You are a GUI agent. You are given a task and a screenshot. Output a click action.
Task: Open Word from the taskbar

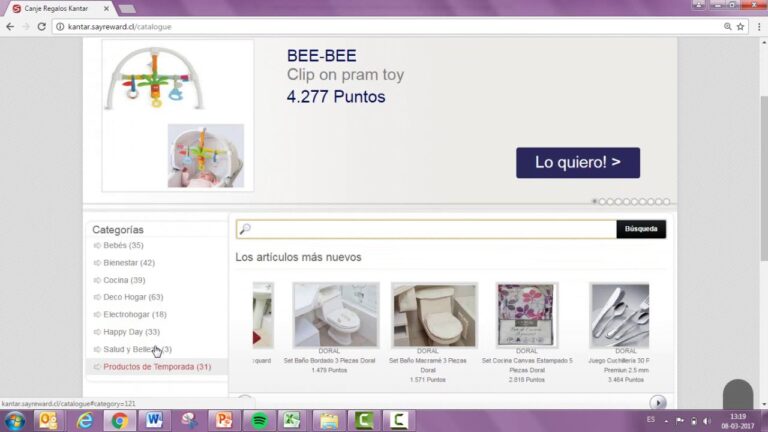click(154, 421)
